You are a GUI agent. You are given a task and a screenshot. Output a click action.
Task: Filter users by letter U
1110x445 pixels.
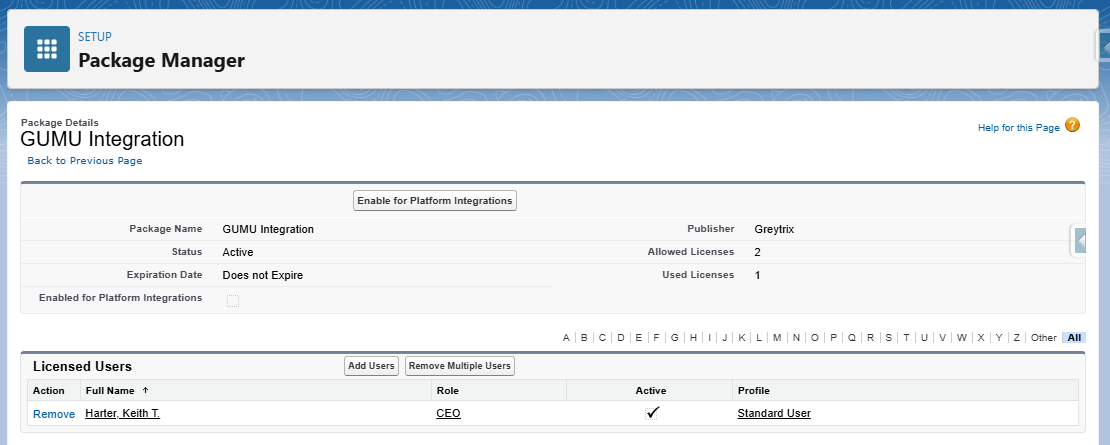(924, 337)
